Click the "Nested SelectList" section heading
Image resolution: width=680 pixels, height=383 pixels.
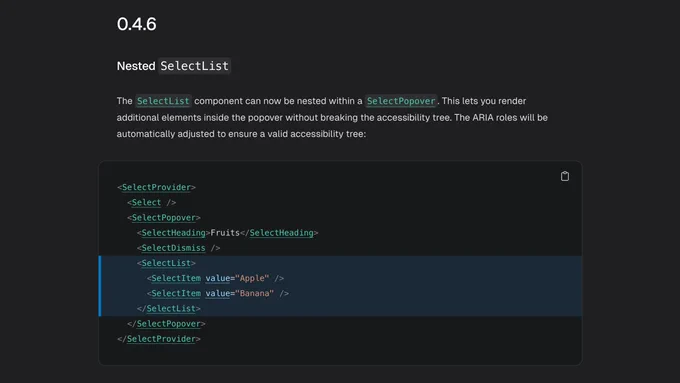coord(173,66)
